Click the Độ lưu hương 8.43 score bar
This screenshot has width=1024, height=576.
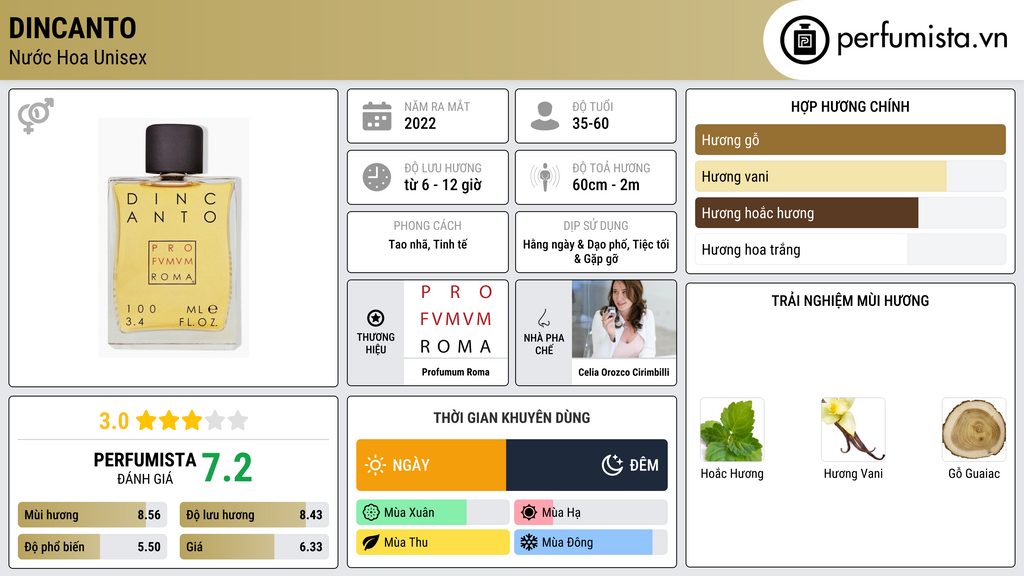pyautogui.click(x=254, y=515)
